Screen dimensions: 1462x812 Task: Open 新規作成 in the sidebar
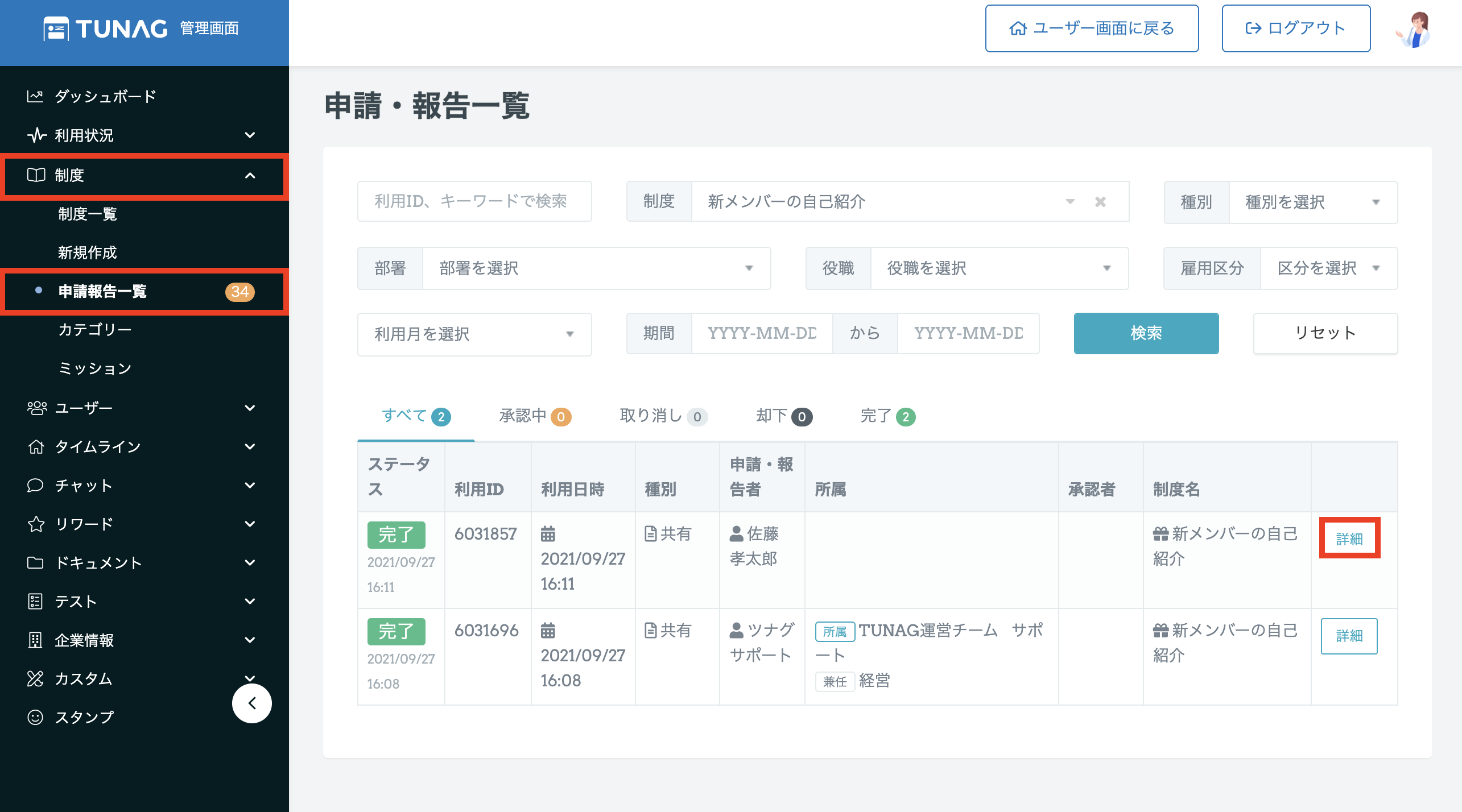coord(87,252)
